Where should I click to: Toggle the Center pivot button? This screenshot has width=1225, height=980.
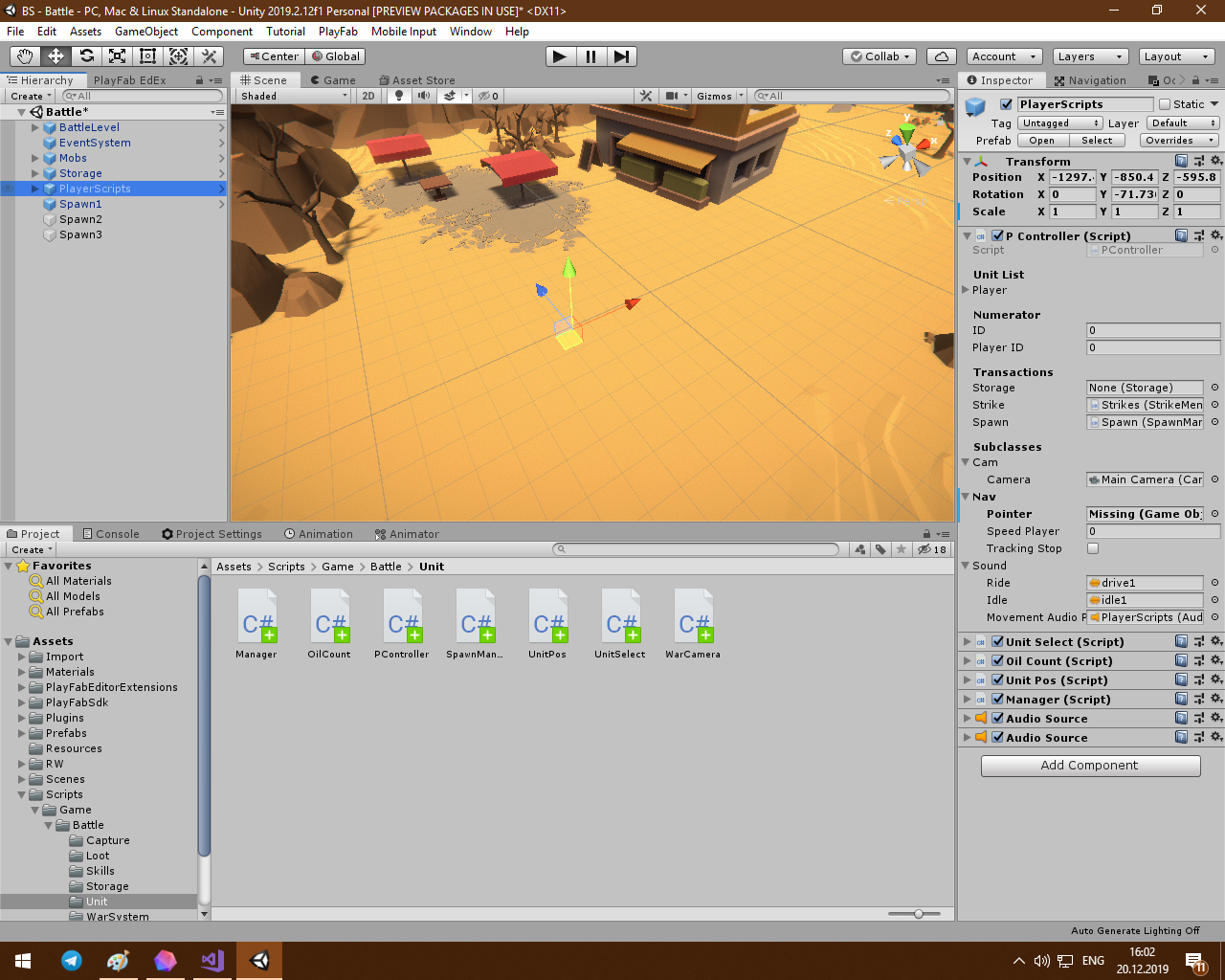[x=274, y=56]
